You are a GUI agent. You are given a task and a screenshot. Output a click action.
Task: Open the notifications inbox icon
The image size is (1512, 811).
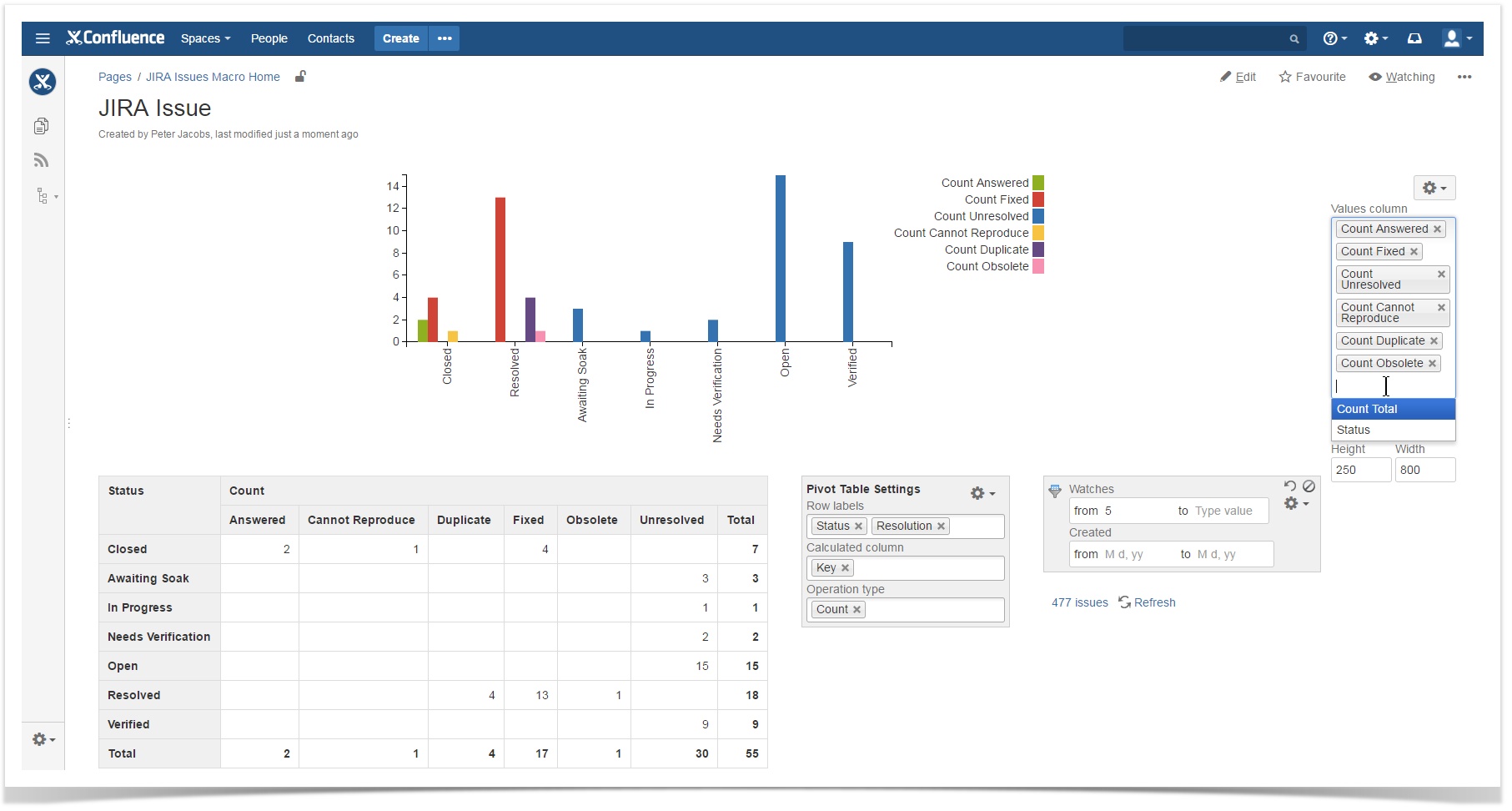click(1414, 38)
